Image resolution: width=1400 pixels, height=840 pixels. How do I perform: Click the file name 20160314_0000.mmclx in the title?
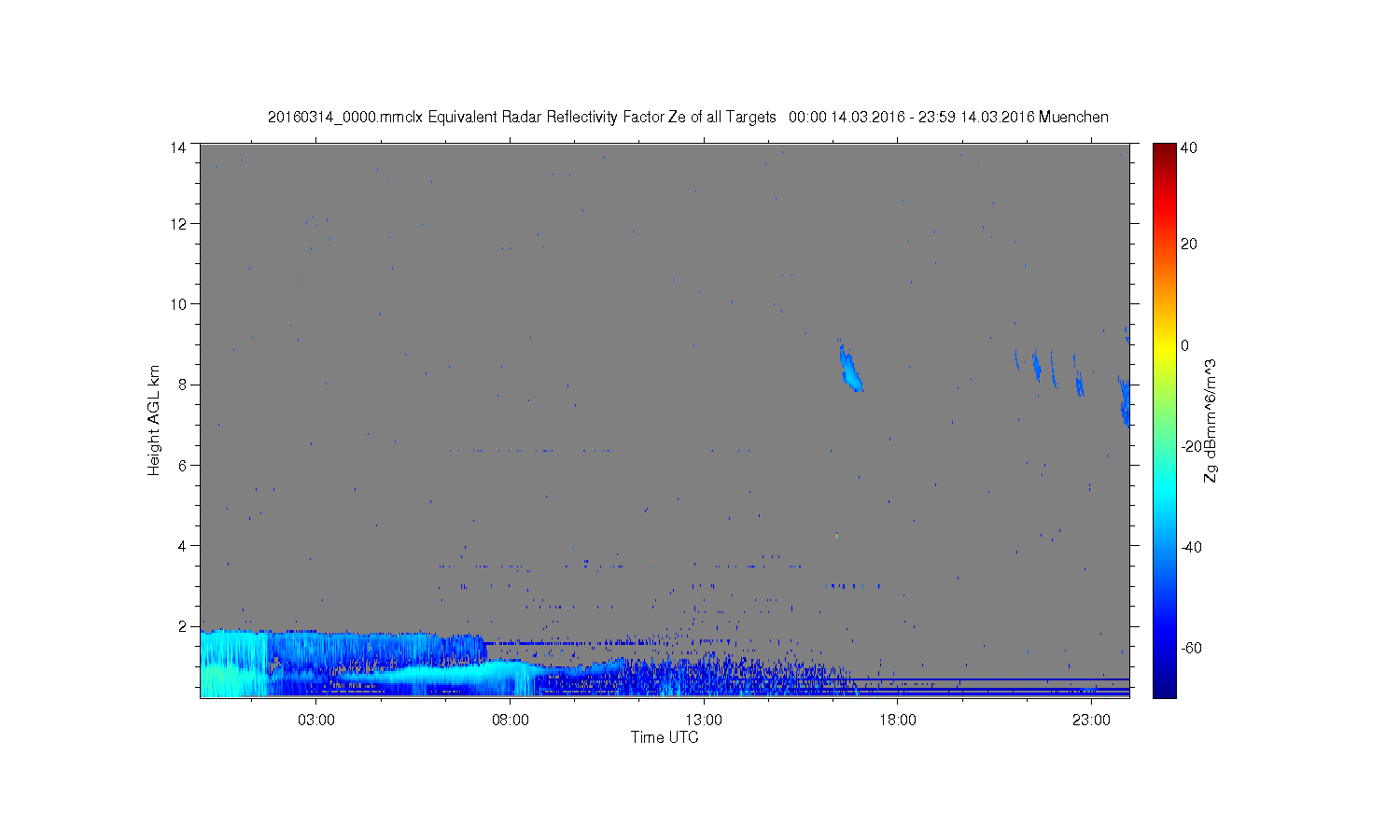[x=345, y=117]
